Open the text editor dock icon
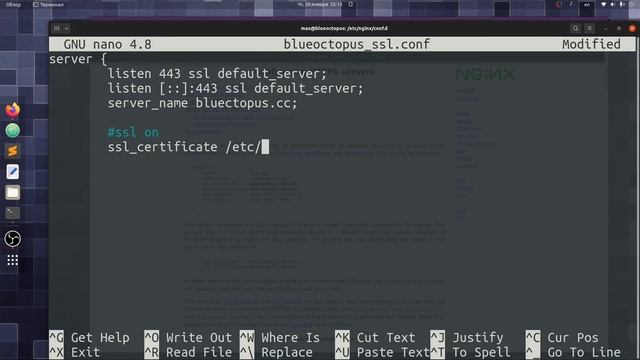The height and width of the screenshot is (360, 640). pyautogui.click(x=13, y=172)
